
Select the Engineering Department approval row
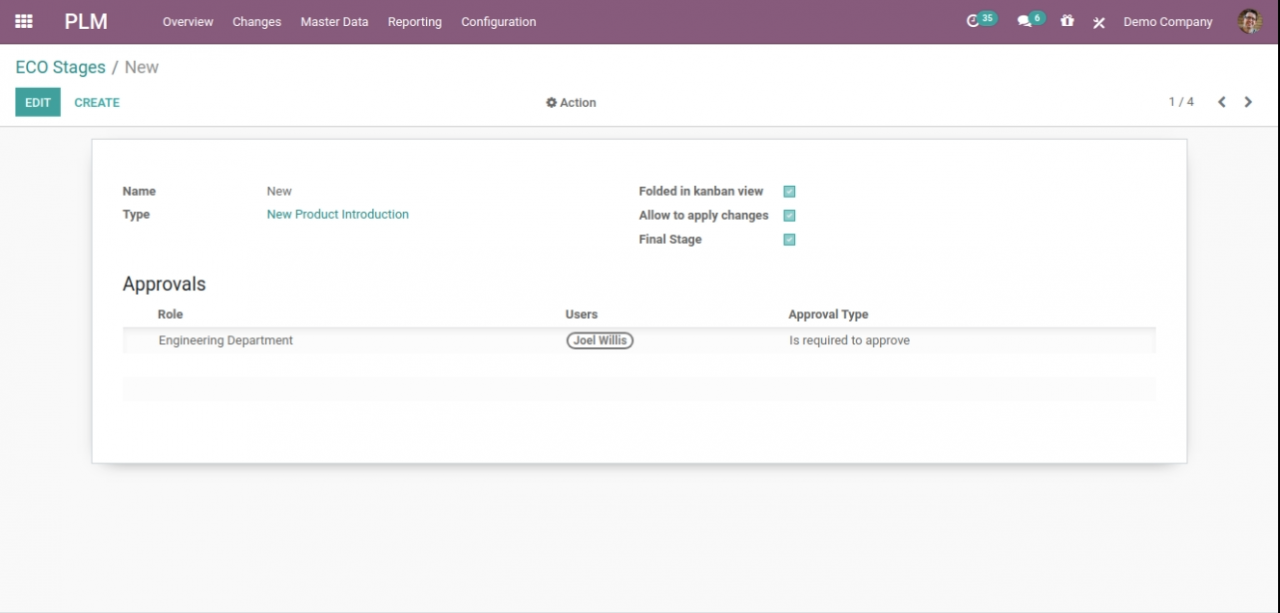226,340
